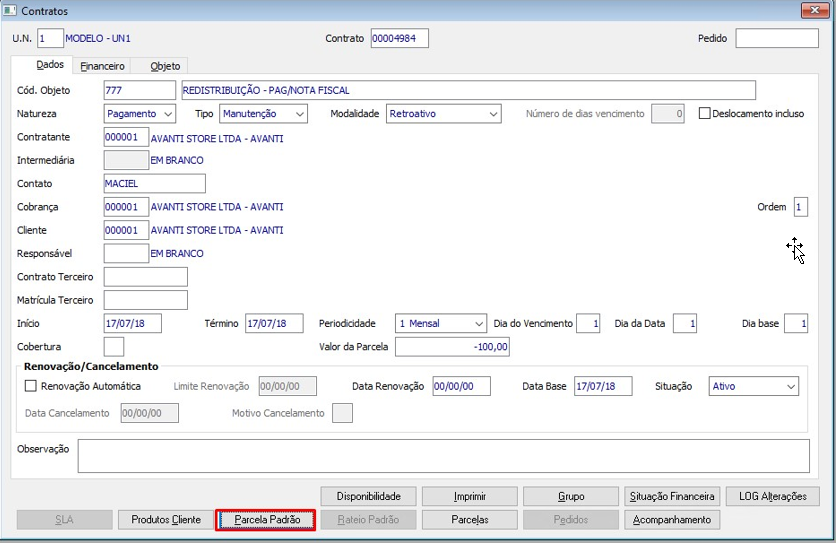The height and width of the screenshot is (543, 837).
Task: Click EM BRANCO text beside Intermediária
Action: point(177,160)
